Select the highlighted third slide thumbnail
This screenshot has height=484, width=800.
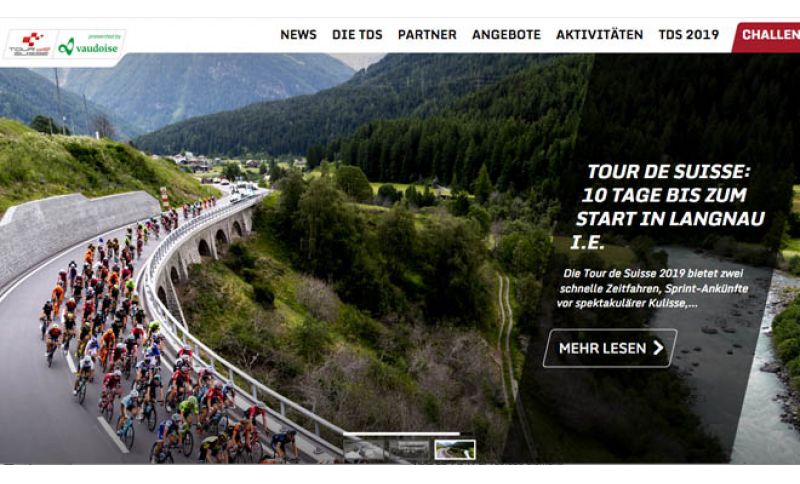click(455, 449)
